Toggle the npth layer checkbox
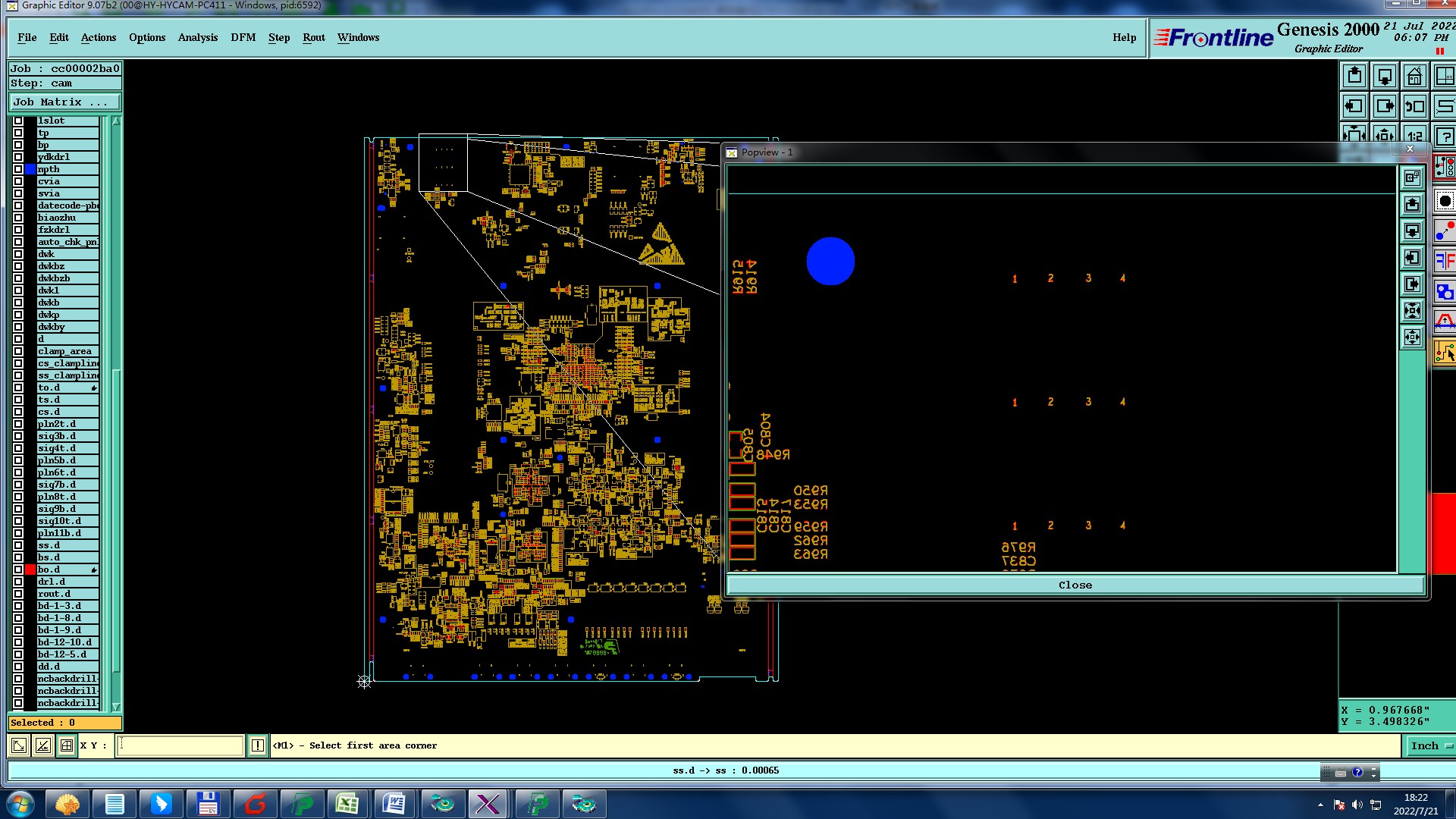The image size is (1456, 819). pos(18,169)
